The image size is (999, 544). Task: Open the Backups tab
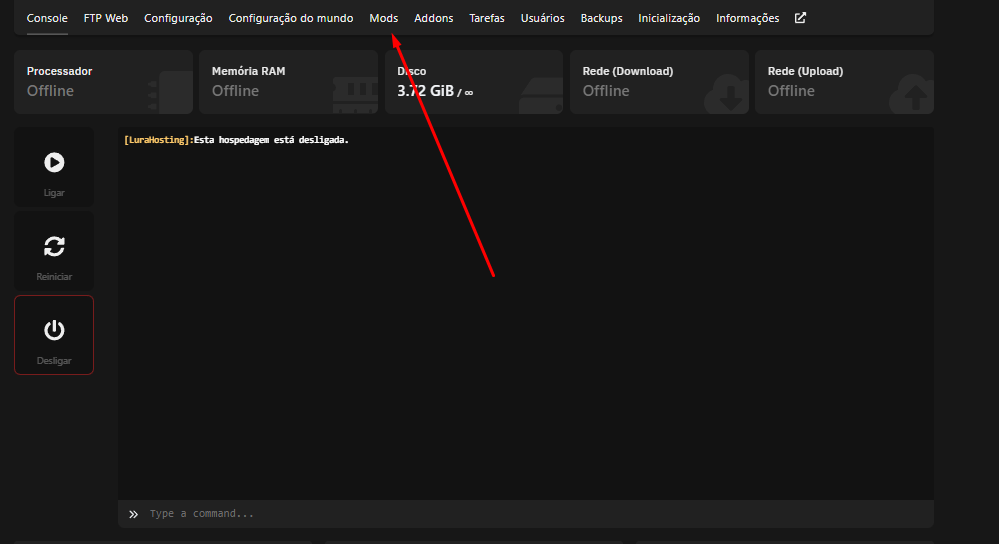coord(601,18)
